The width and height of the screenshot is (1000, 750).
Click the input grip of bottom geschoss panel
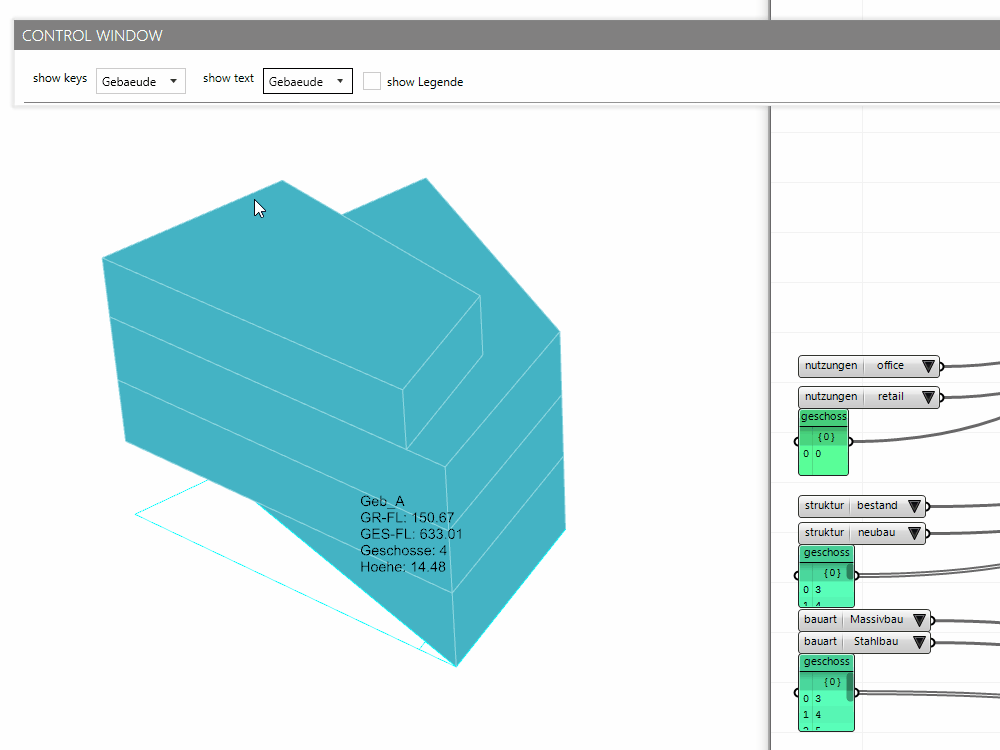pos(797,692)
